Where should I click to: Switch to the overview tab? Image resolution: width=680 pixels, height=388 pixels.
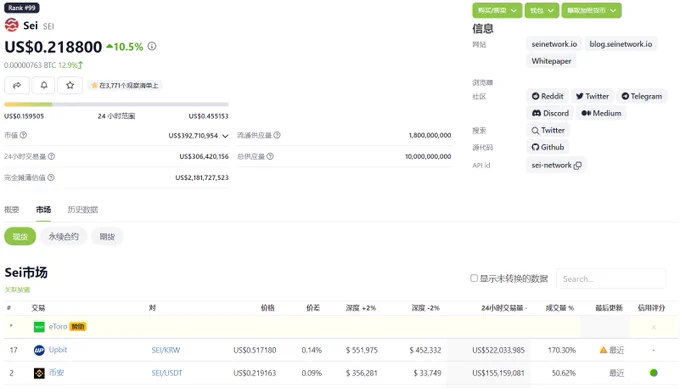(x=12, y=210)
